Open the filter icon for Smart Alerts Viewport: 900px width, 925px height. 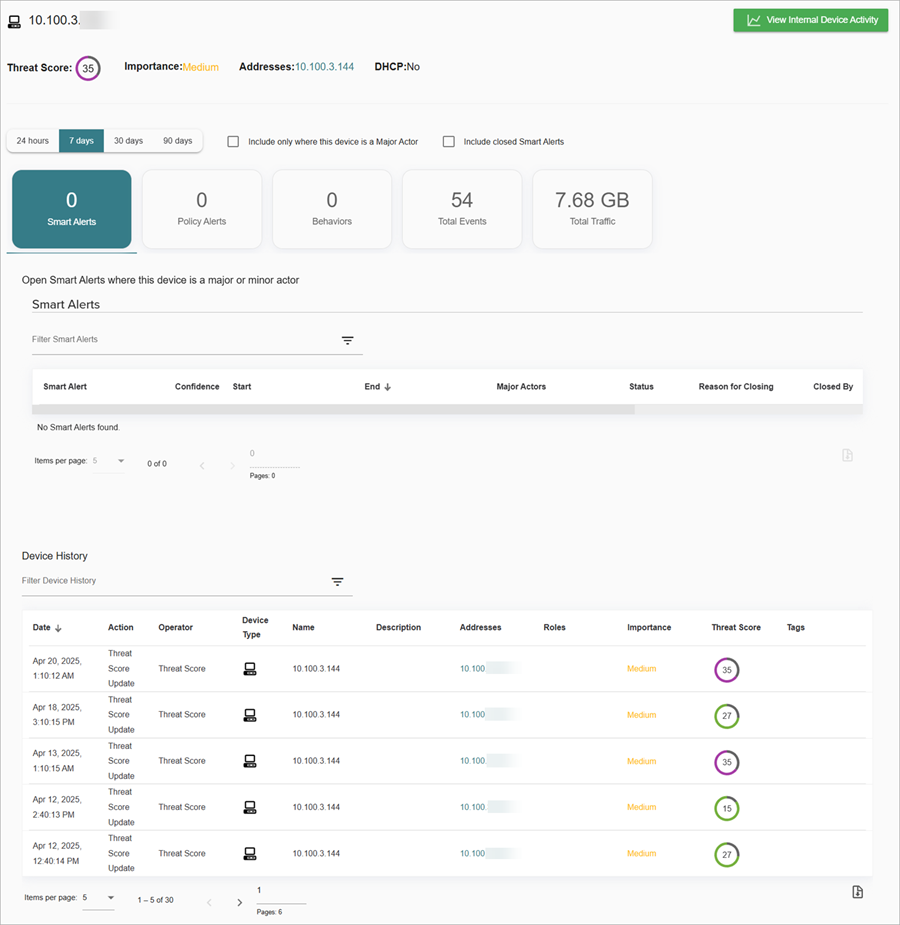pos(347,340)
